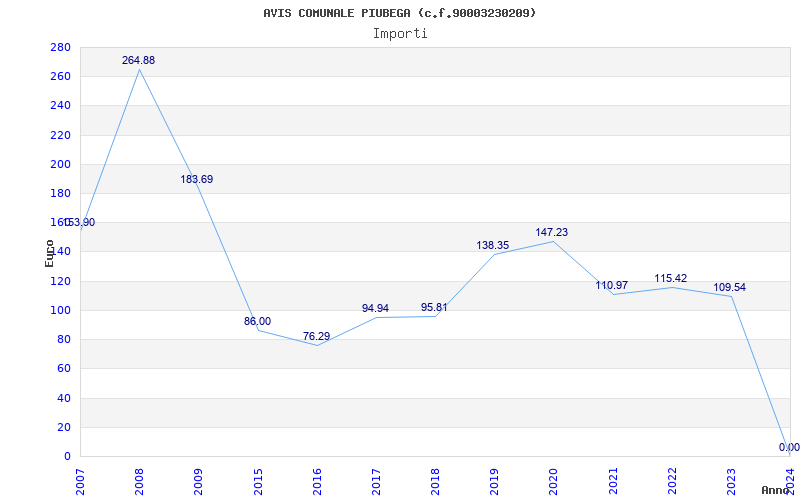The height and width of the screenshot is (500, 800).
Task: Click the 95.81 value label
Action: coord(434,308)
